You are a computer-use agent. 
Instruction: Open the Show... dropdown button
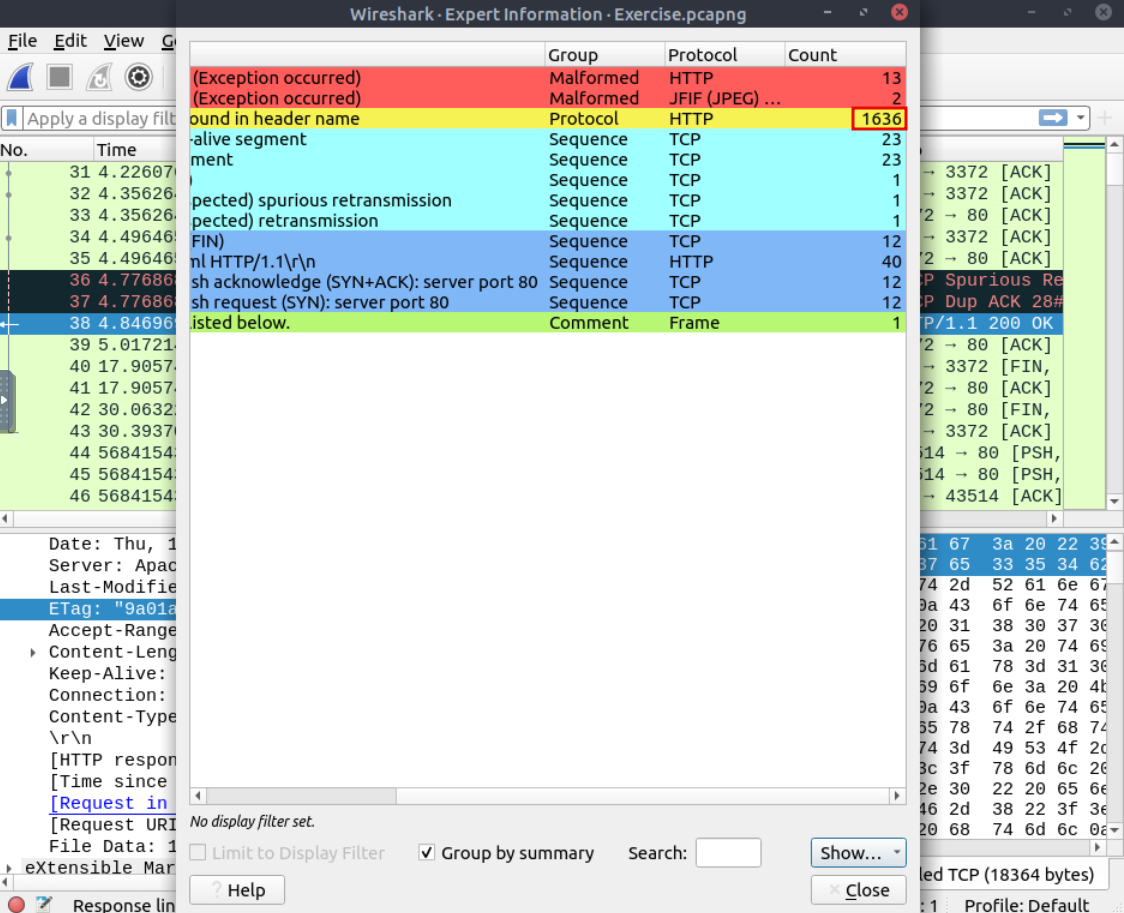point(858,853)
